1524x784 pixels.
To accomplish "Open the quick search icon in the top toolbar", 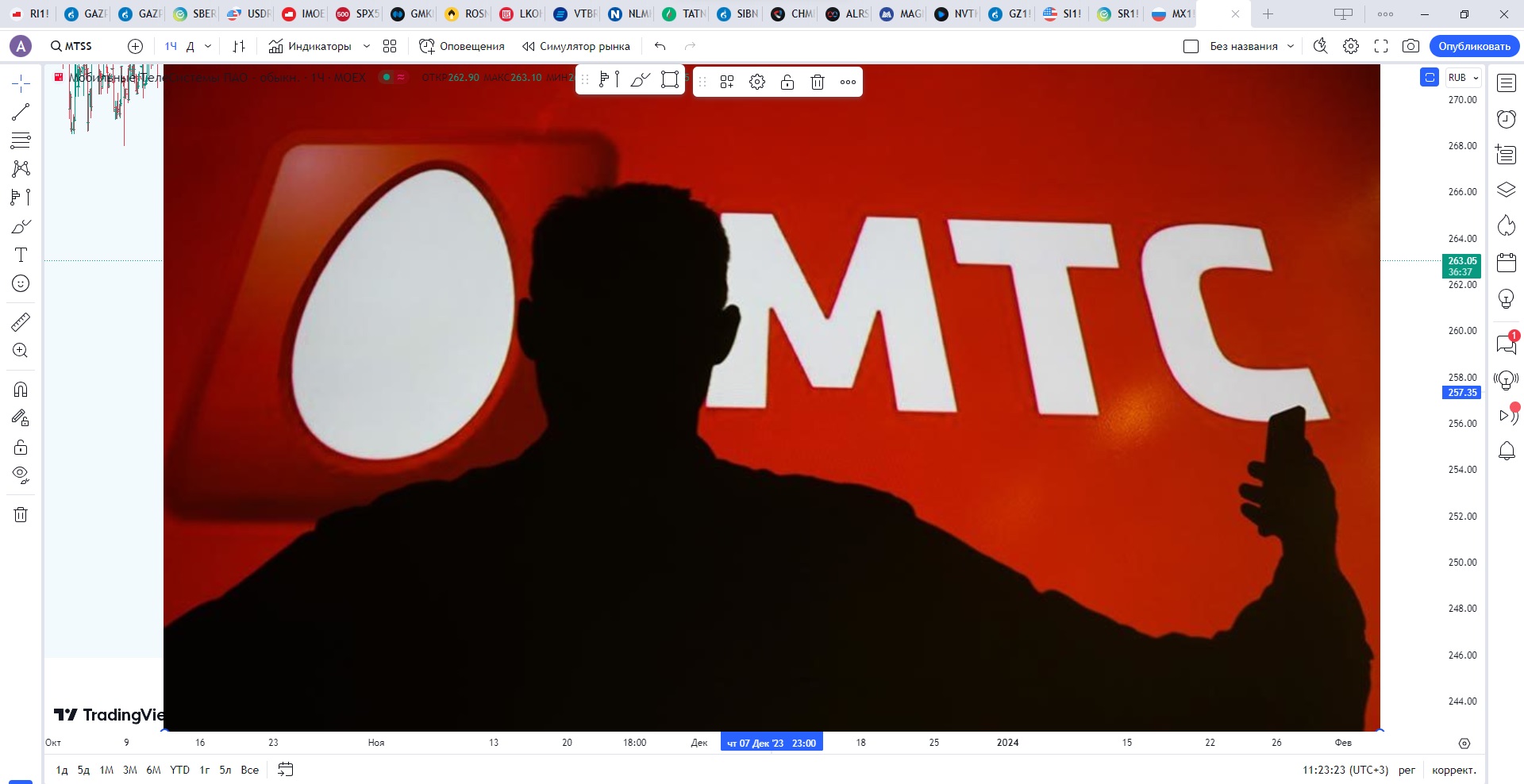I will [x=1320, y=46].
